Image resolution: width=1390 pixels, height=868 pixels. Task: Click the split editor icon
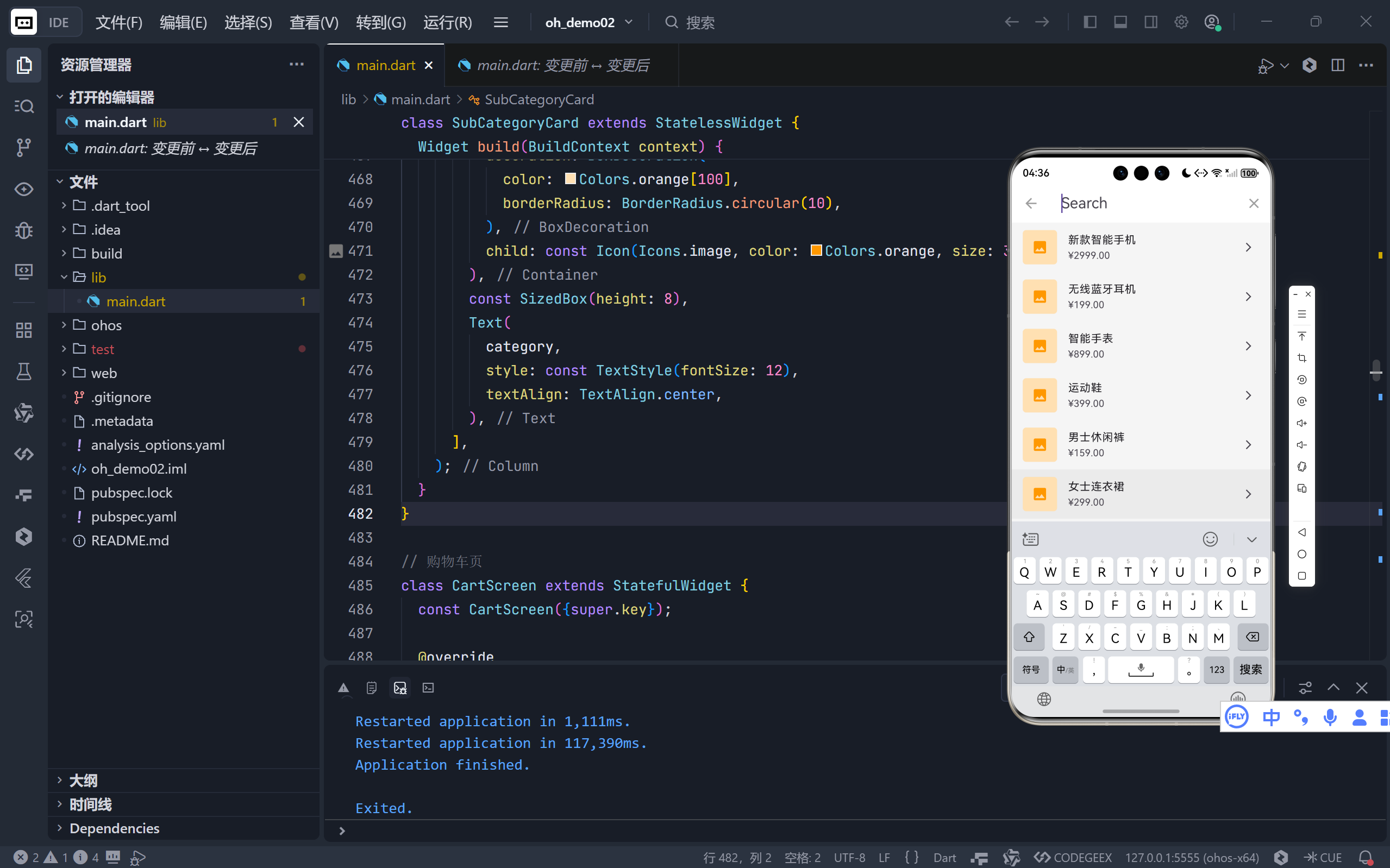pyautogui.click(x=1337, y=65)
